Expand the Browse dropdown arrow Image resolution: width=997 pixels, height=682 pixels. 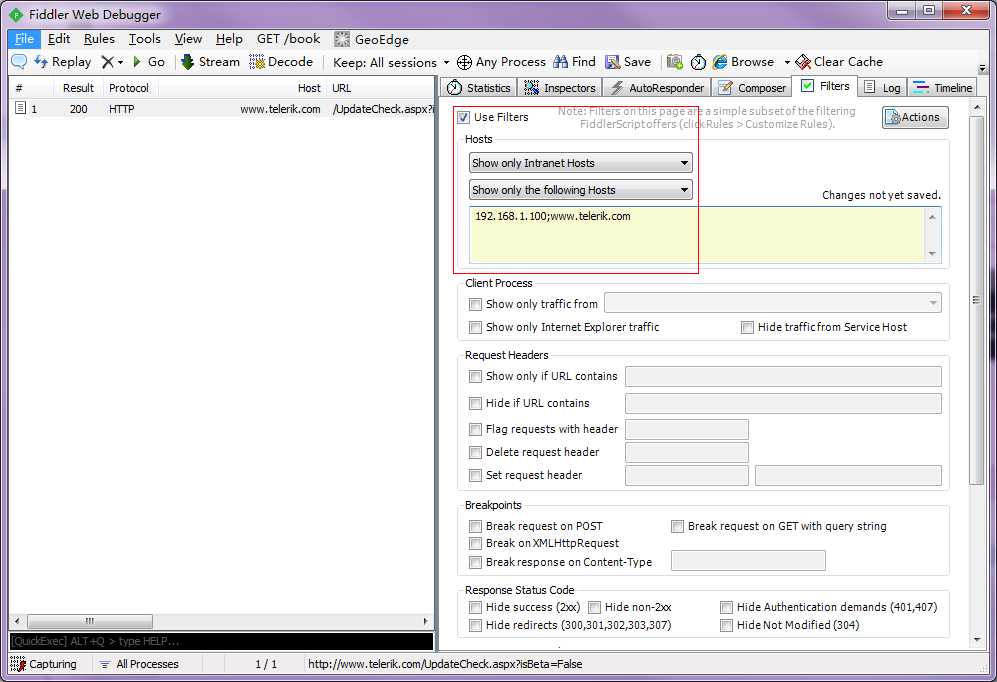pos(787,62)
